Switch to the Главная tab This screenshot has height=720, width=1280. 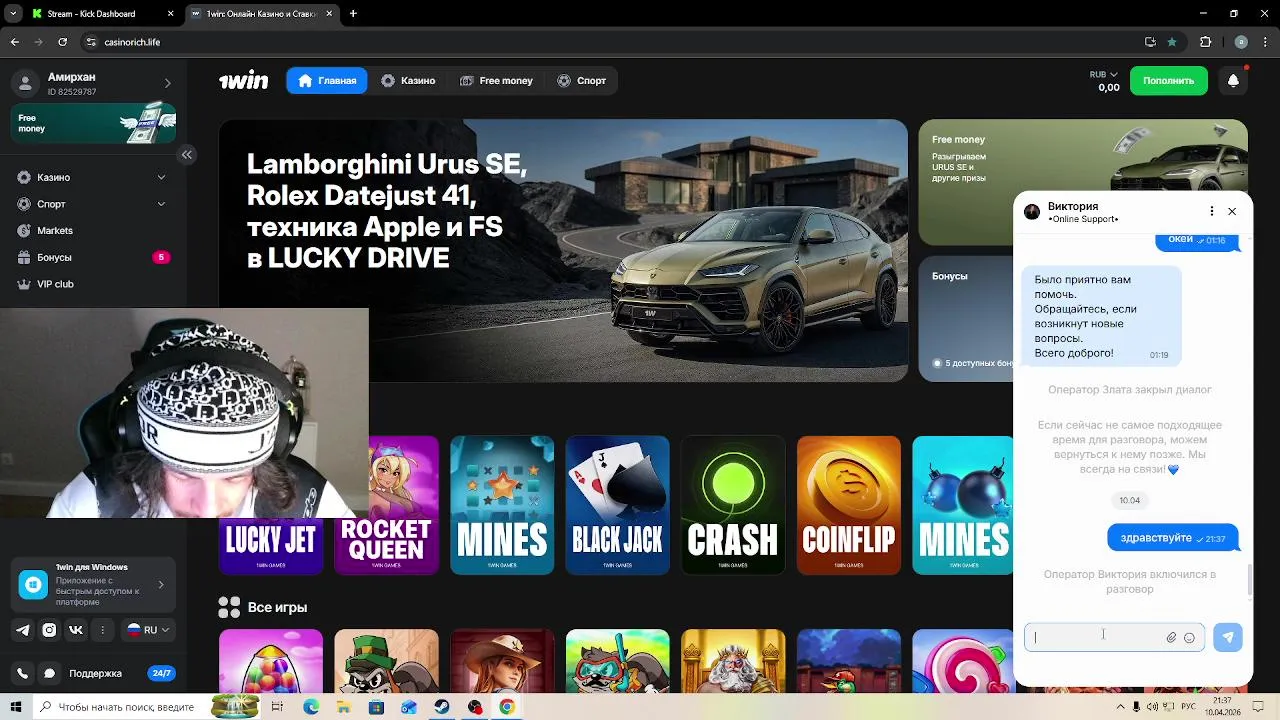[x=327, y=81]
